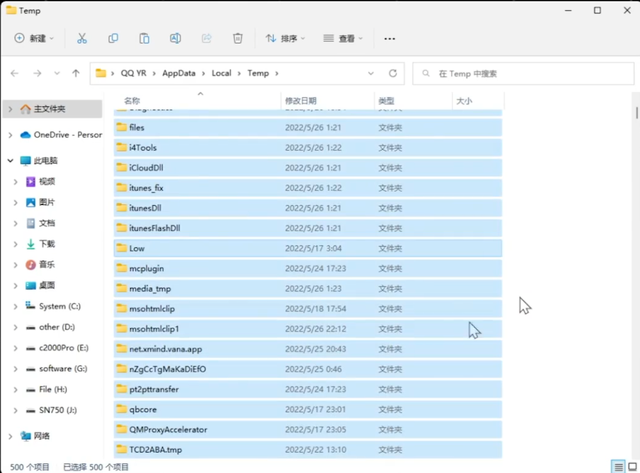Image resolution: width=640 pixels, height=473 pixels.
Task: Click the Rename icon in toolbar
Action: coord(175,39)
